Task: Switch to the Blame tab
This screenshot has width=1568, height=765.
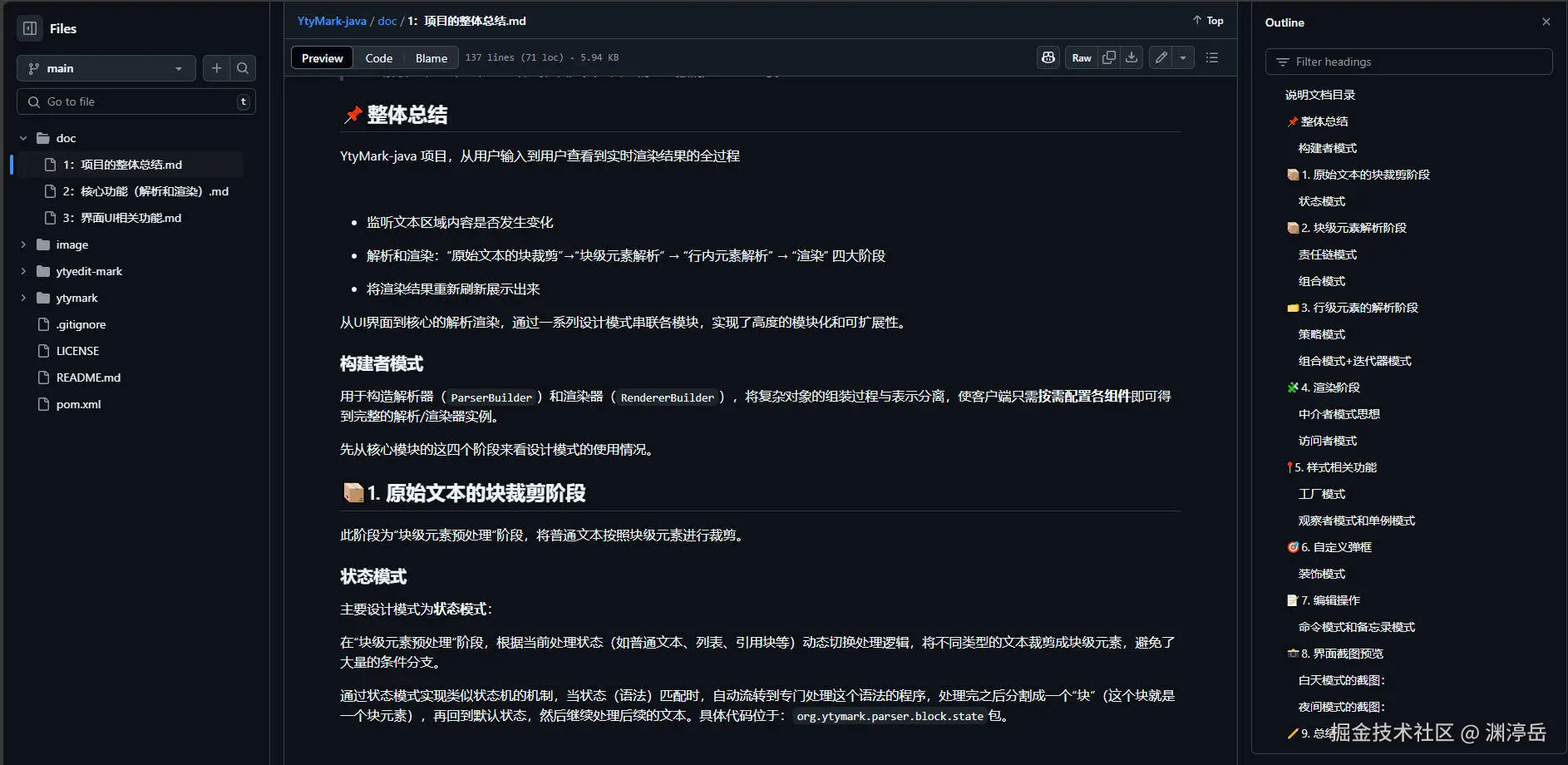Action: 431,57
